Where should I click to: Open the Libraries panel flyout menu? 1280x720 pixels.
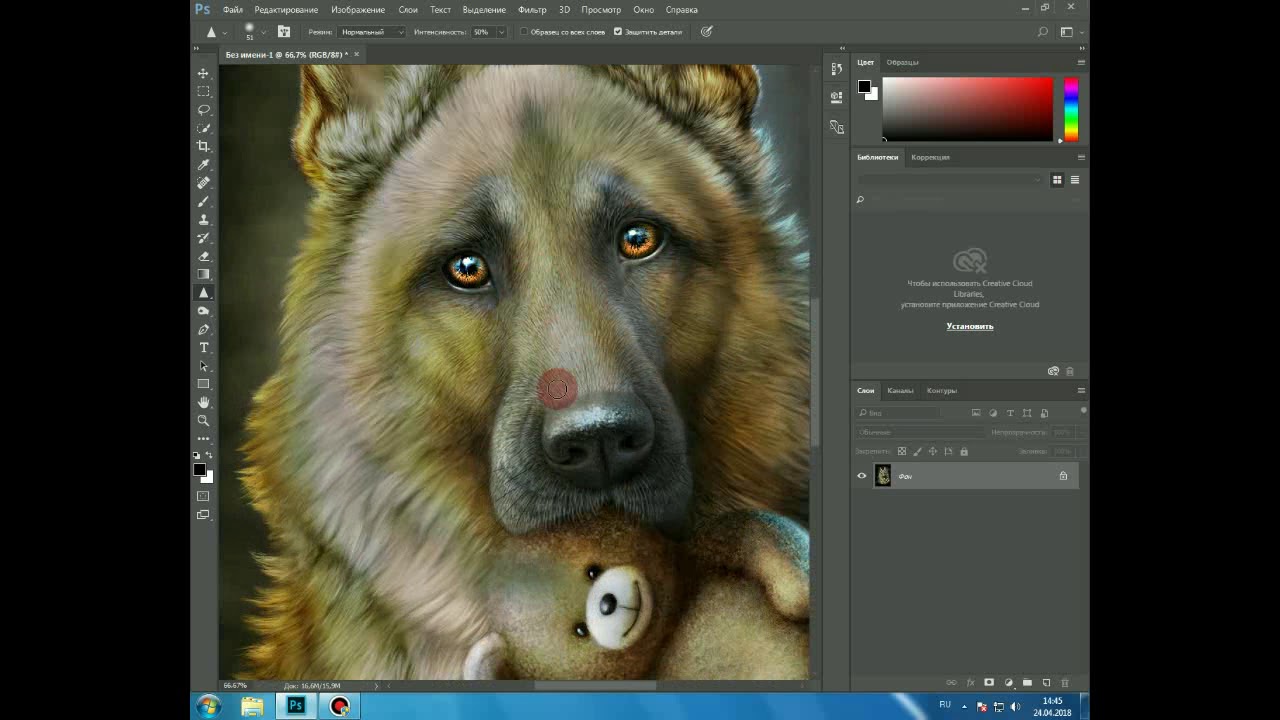pos(1081,157)
